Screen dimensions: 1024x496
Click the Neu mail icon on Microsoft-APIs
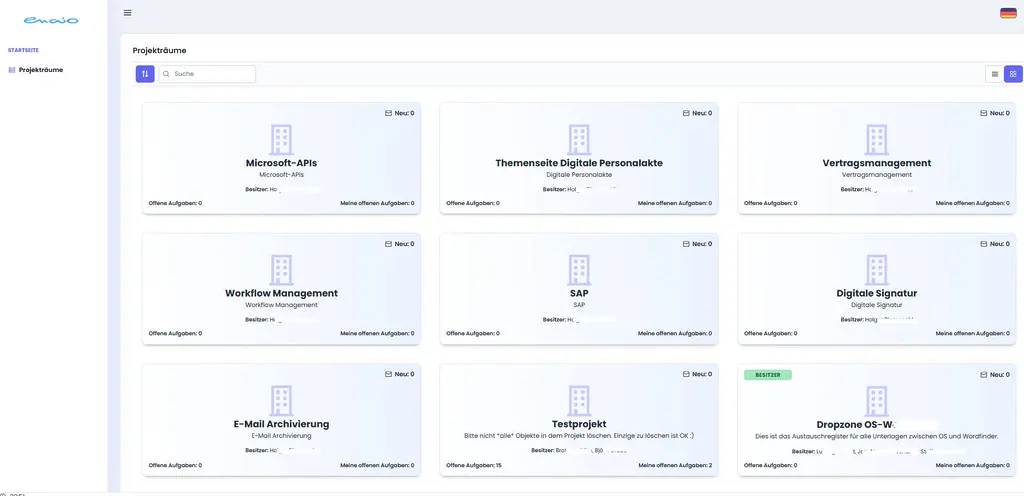point(388,113)
